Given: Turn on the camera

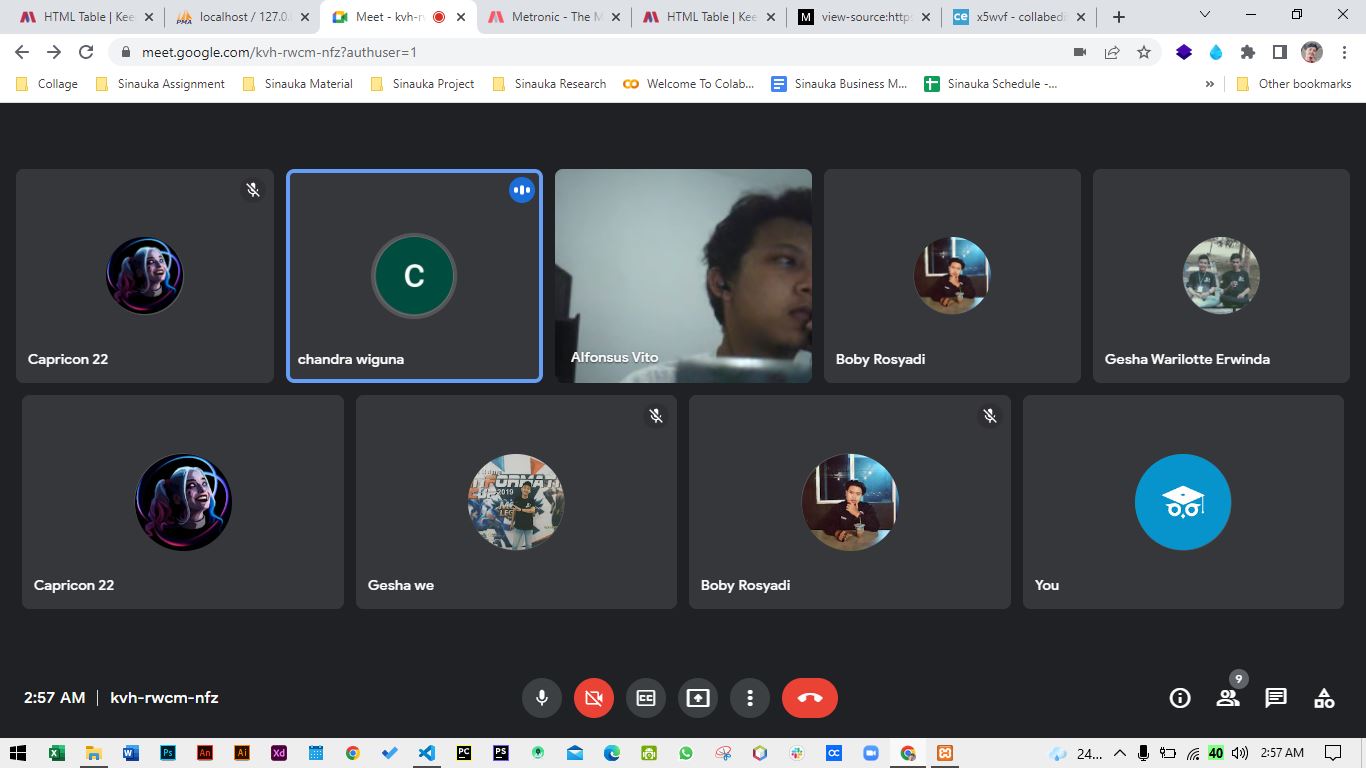Looking at the screenshot, I should tap(594, 698).
